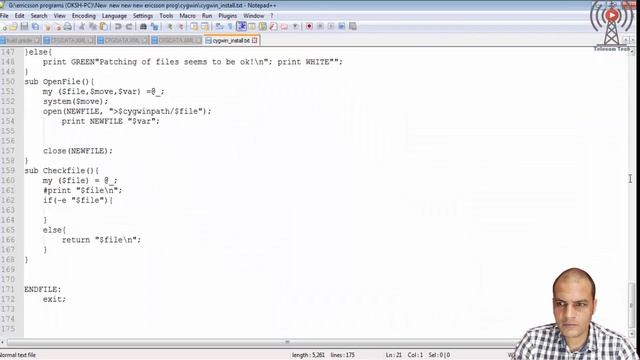Open the View menu
640x360 pixels.
pyautogui.click(x=60, y=16)
